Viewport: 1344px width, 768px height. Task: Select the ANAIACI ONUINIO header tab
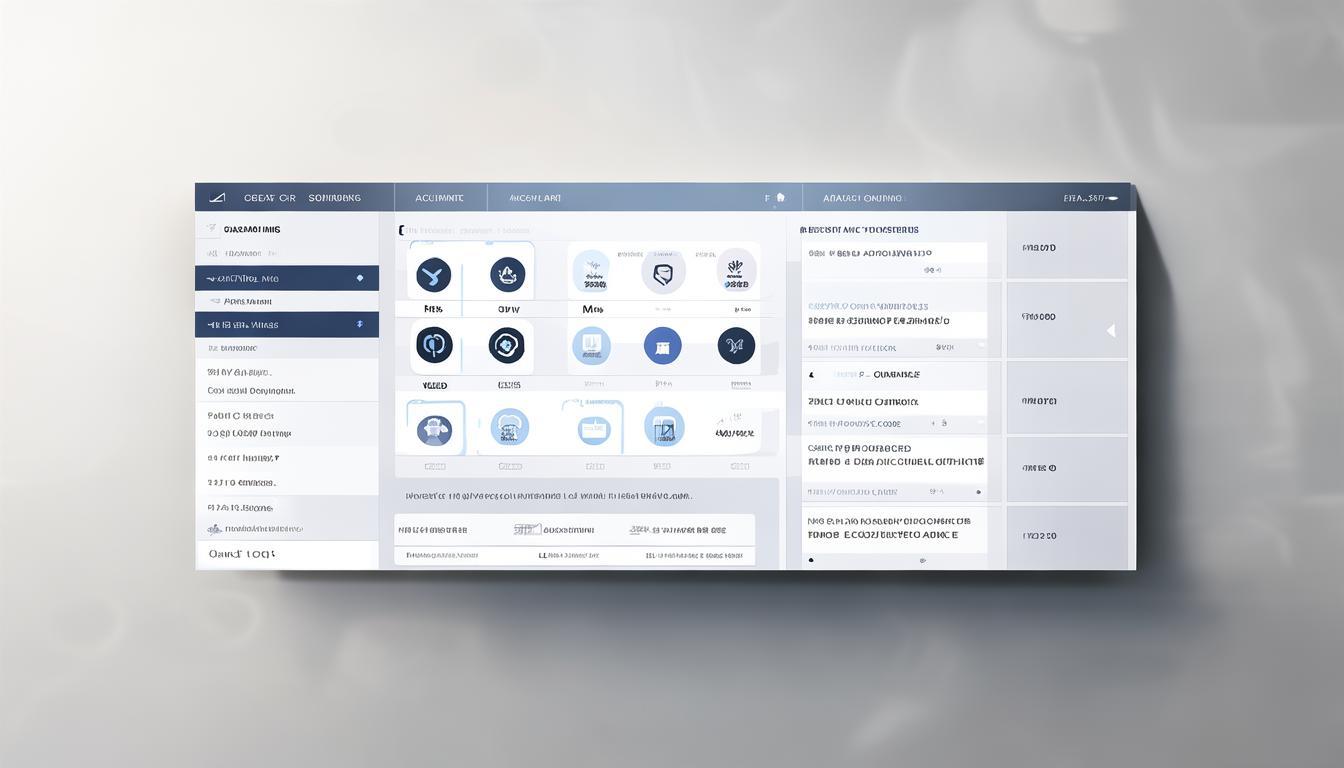tap(862, 198)
